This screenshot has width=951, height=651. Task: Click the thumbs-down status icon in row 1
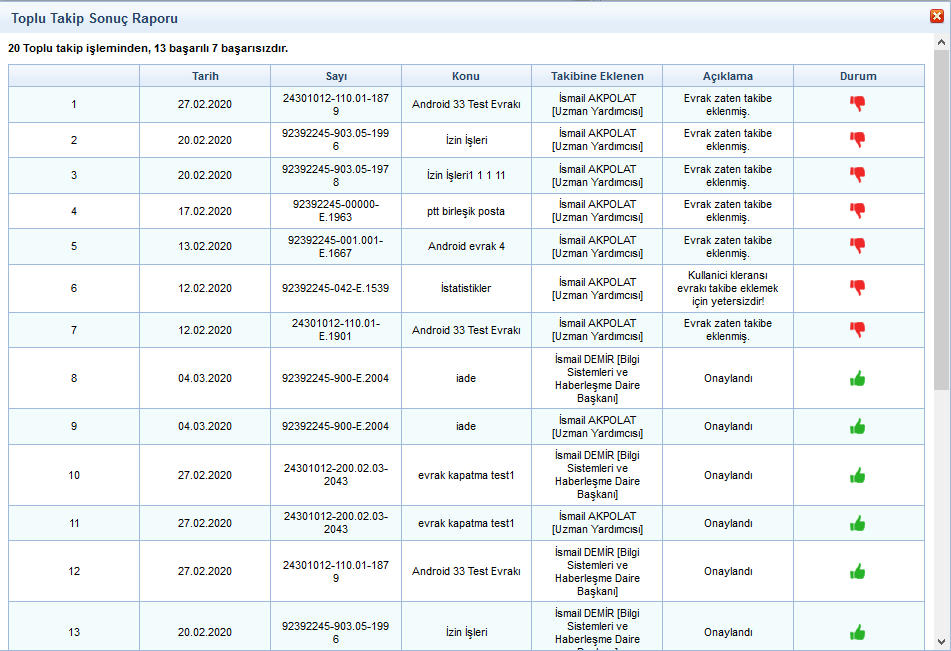857,103
